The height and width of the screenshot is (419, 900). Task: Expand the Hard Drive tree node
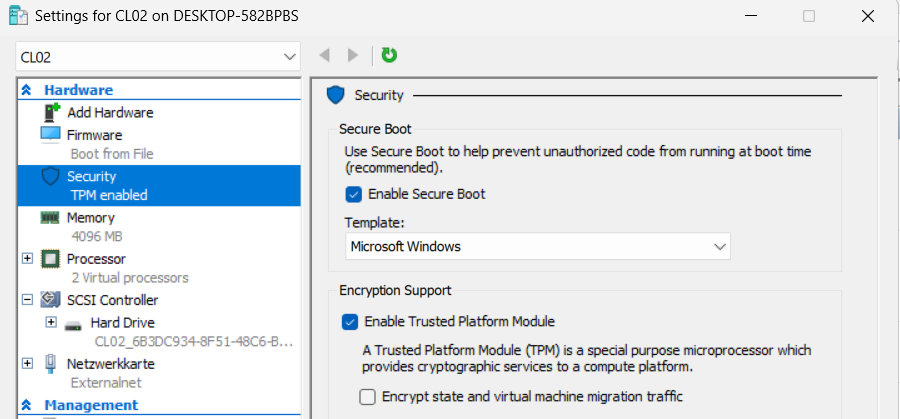pyautogui.click(x=51, y=322)
